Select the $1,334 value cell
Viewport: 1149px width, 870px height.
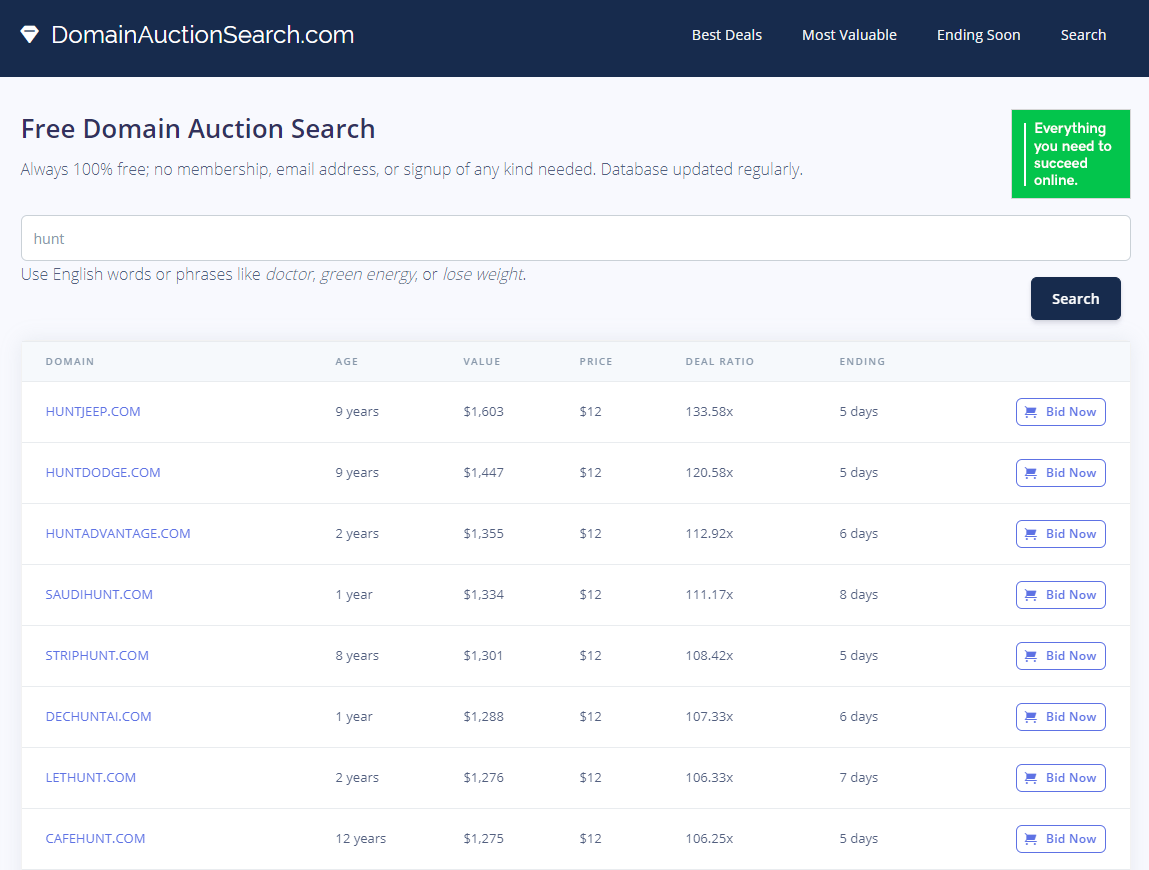[484, 594]
